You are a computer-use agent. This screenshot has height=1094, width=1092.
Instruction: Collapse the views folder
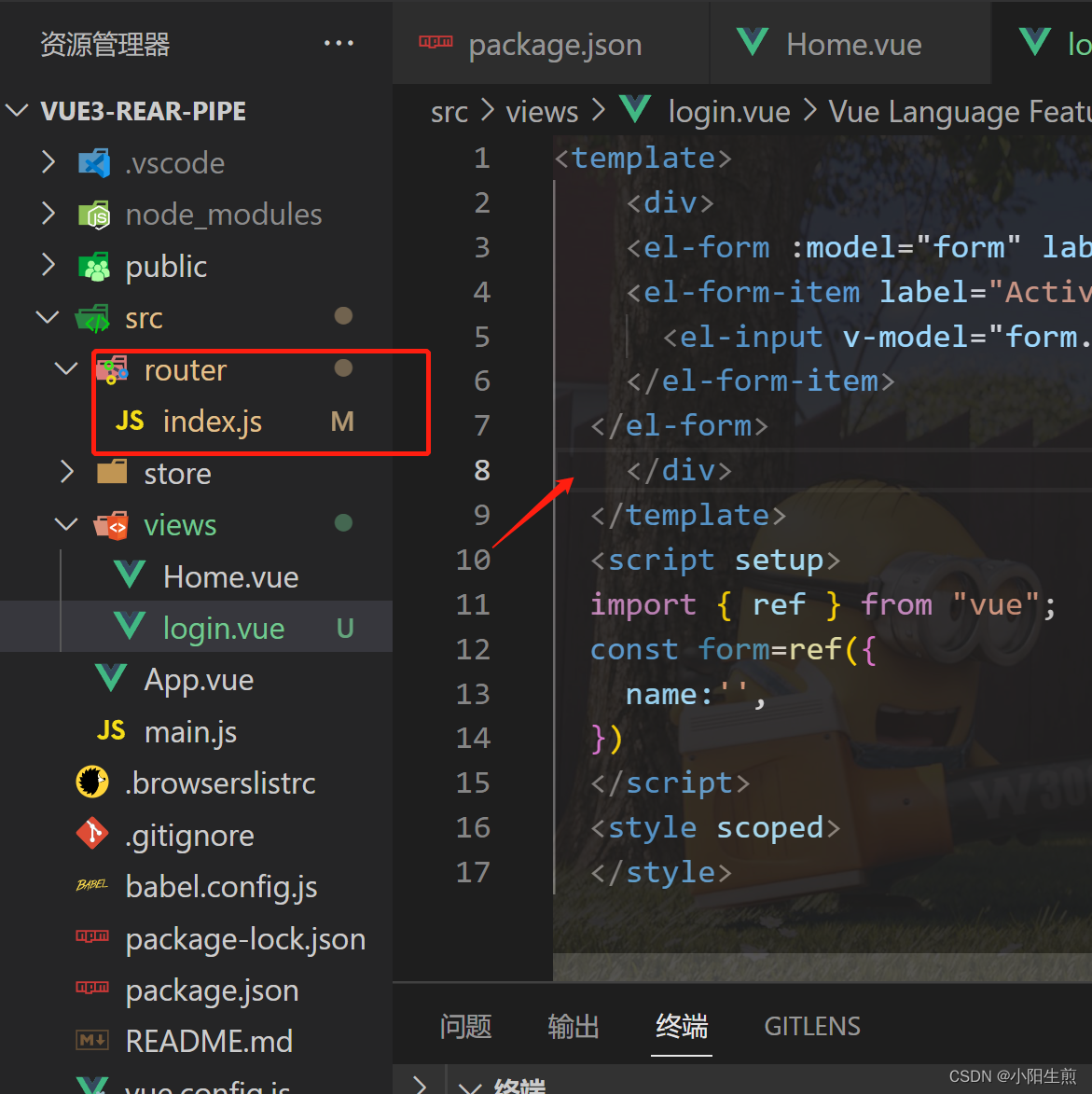click(x=65, y=524)
